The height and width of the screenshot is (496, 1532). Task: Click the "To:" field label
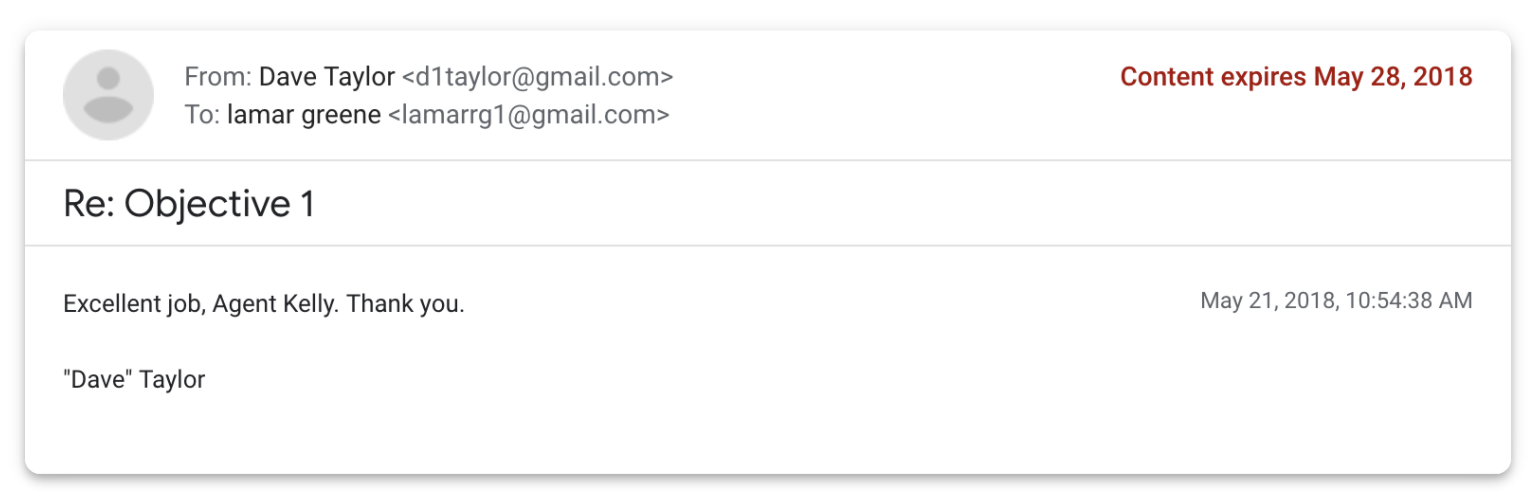pos(201,115)
